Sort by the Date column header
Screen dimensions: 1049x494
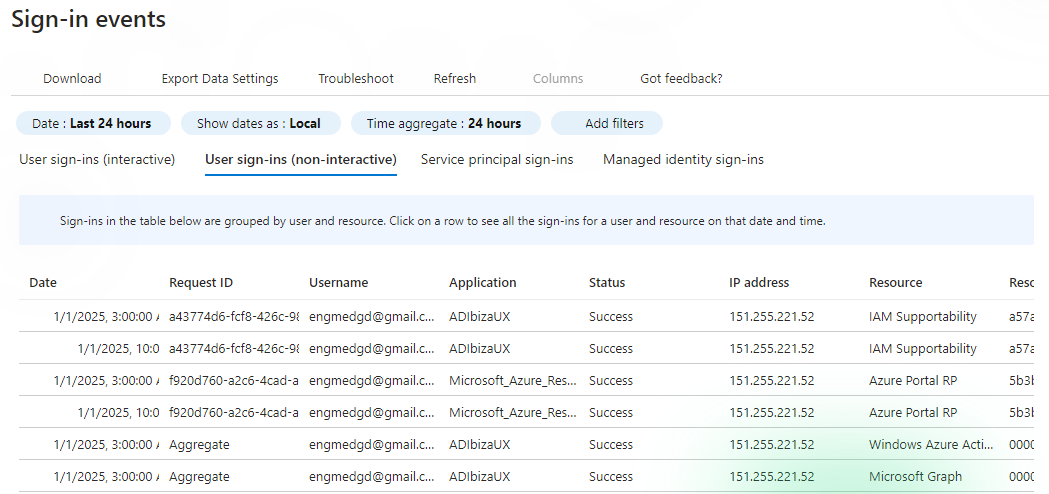pyautogui.click(x=43, y=282)
